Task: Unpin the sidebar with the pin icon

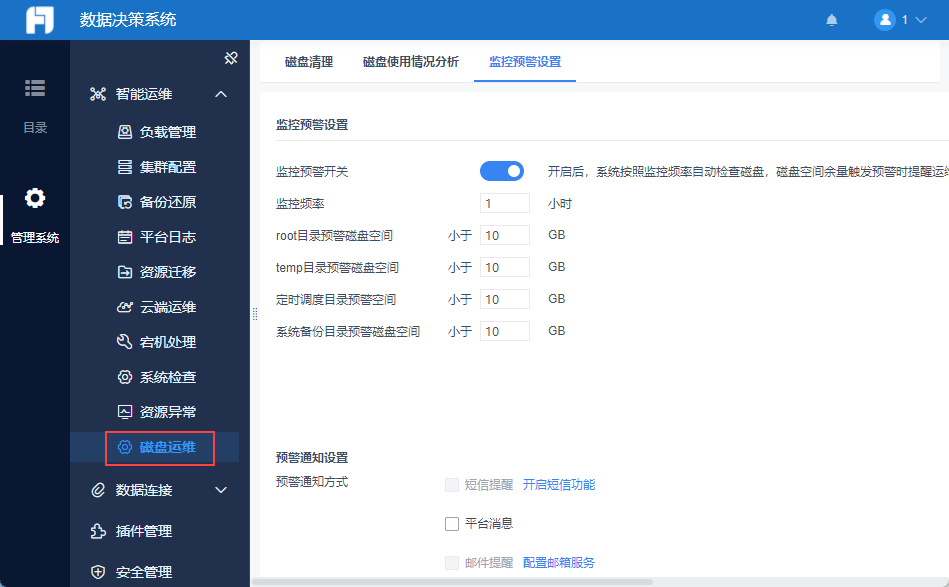Action: pos(231,58)
